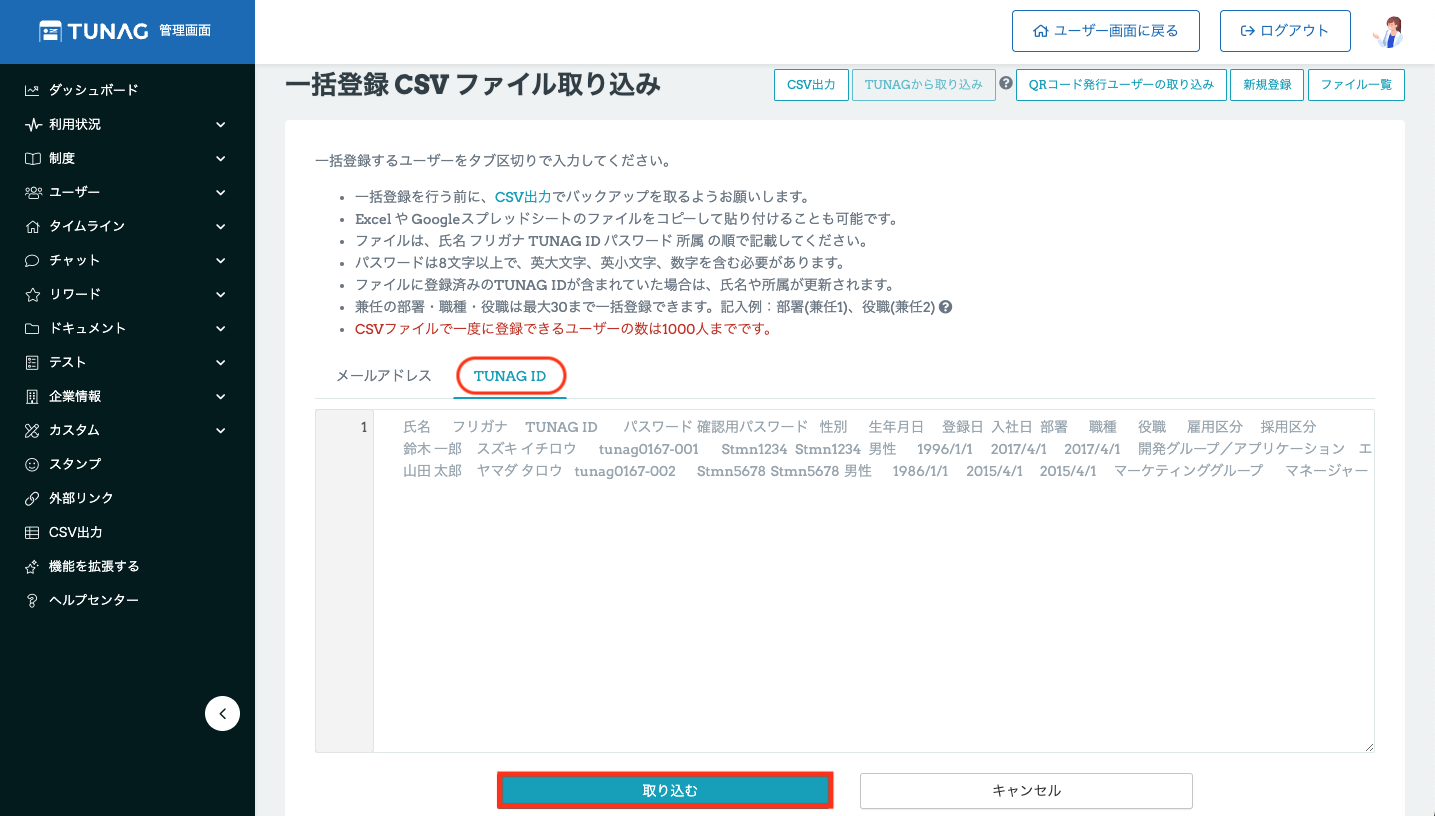Click the ユーザー画面に戻る button
The image size is (1435, 816).
pyautogui.click(x=1106, y=31)
